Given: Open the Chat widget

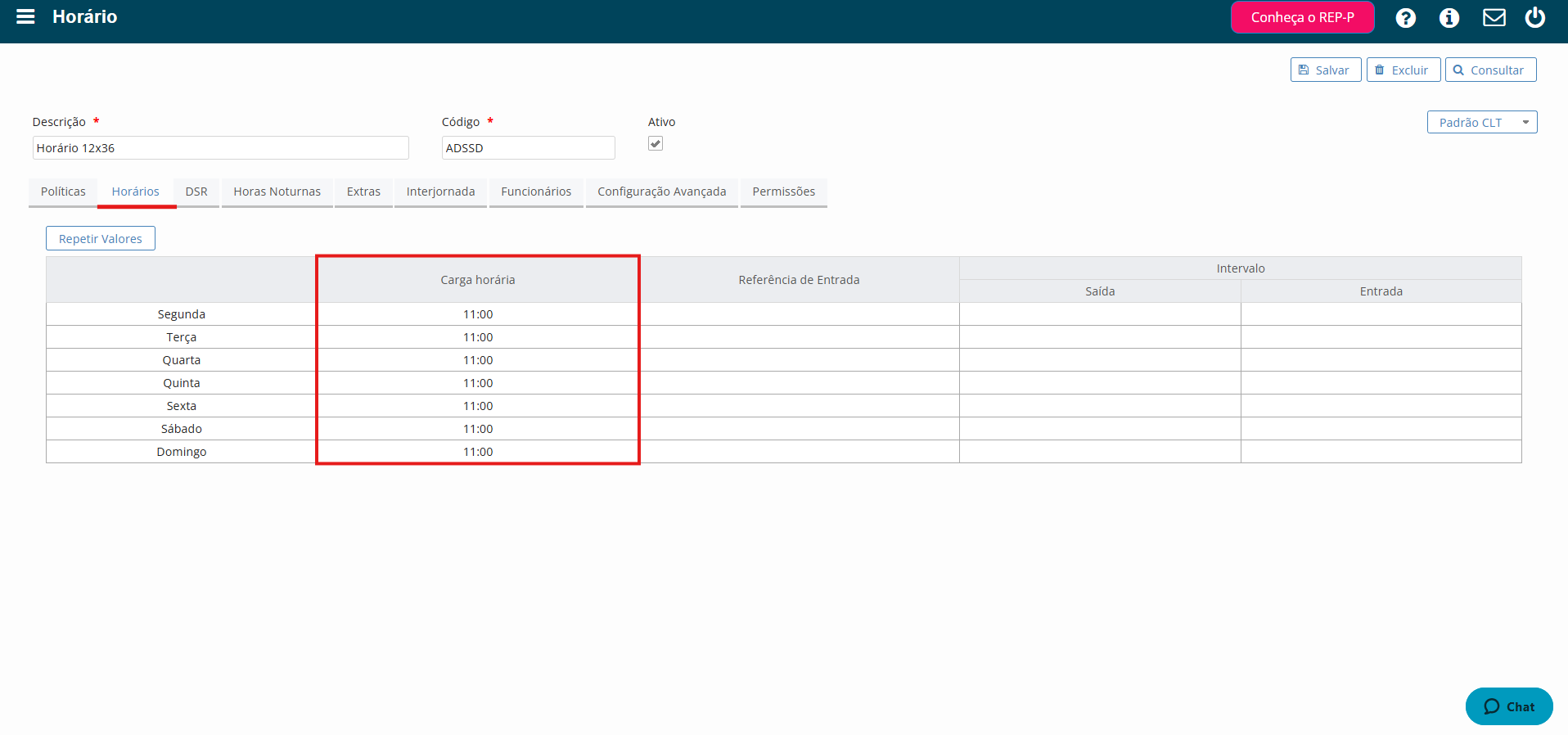Looking at the screenshot, I should tap(1508, 706).
